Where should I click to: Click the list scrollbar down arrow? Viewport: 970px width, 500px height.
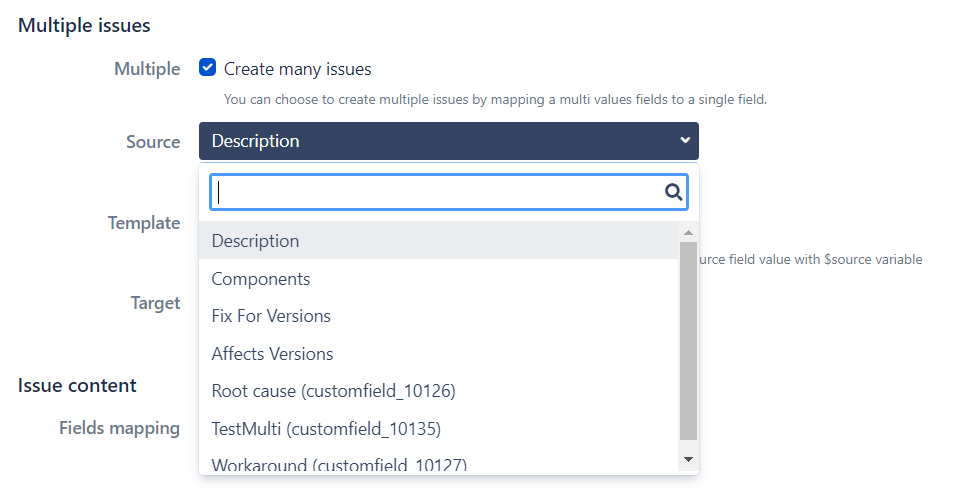(688, 459)
